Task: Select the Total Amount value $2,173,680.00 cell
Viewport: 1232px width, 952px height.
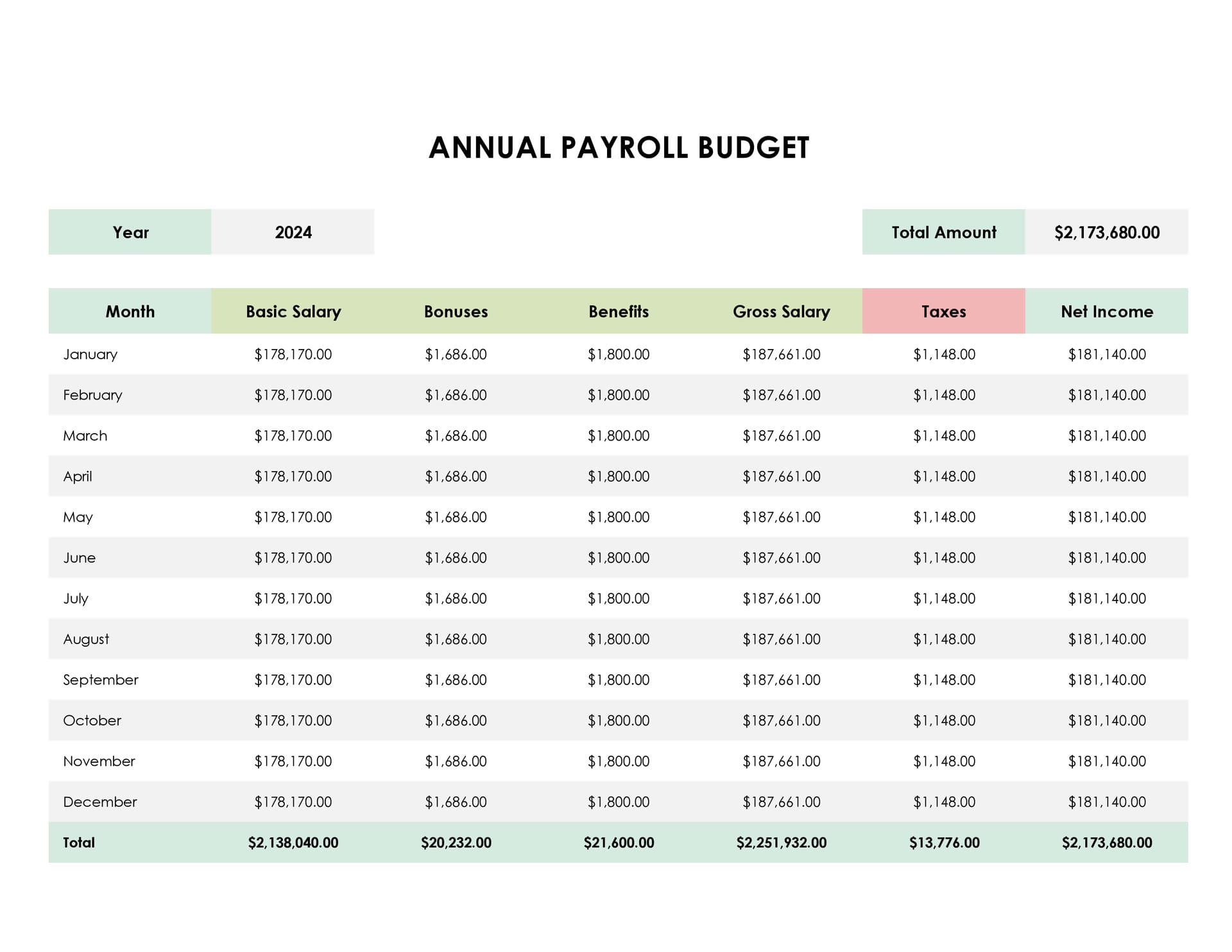Action: (x=1106, y=232)
